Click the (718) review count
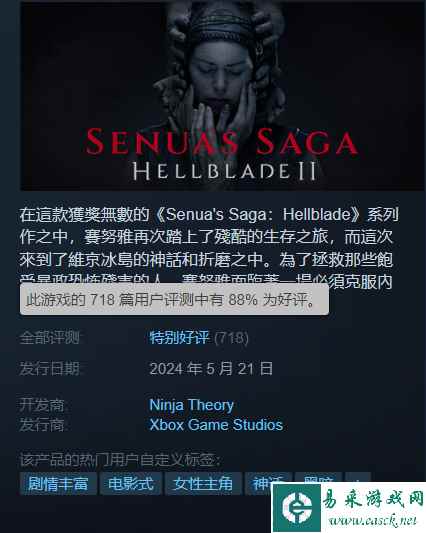Image resolution: width=426 pixels, height=533 pixels. (x=232, y=338)
